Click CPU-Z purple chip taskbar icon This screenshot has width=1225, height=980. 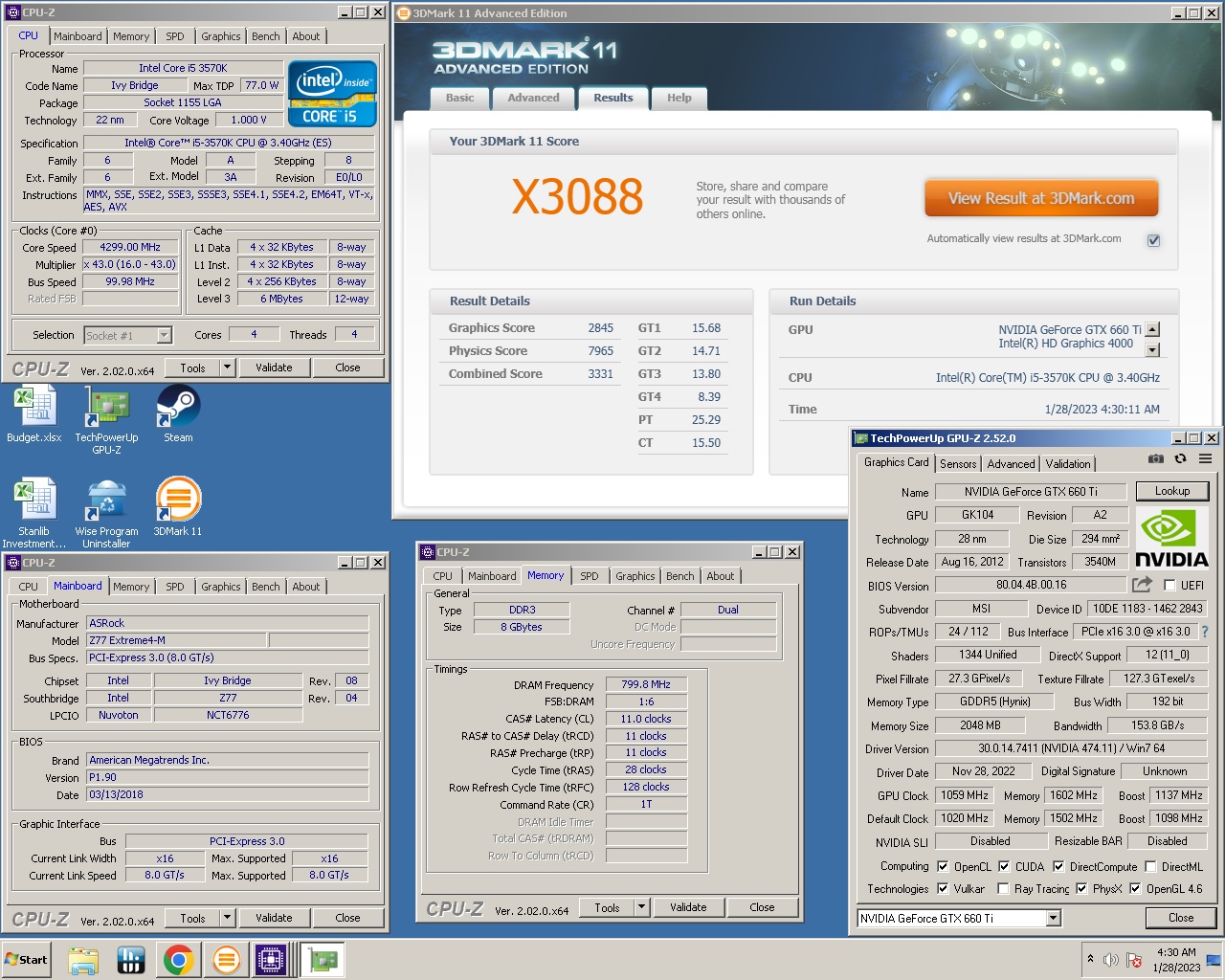pos(272,960)
